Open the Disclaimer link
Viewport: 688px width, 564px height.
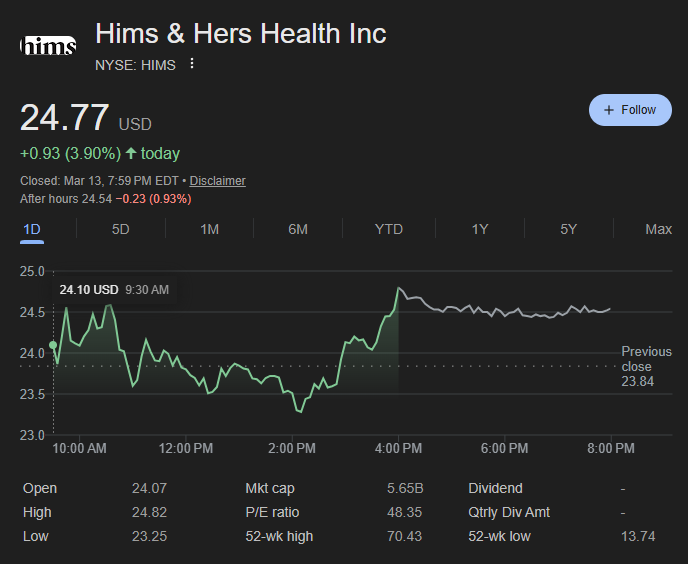217,181
